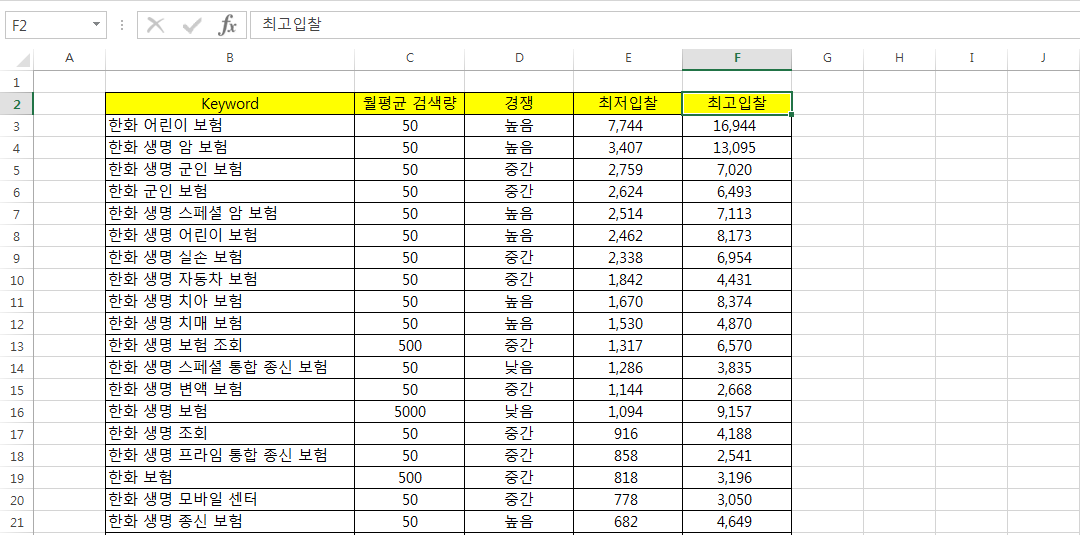Click the 경쟁 header cell
The height and width of the screenshot is (535, 1080).
(519, 104)
